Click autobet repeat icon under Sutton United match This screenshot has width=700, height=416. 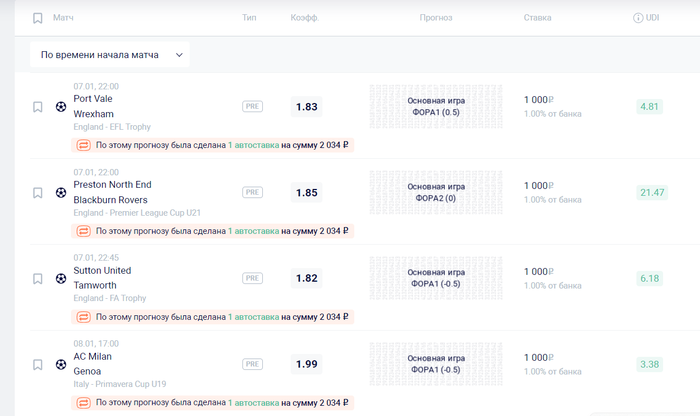[83, 317]
